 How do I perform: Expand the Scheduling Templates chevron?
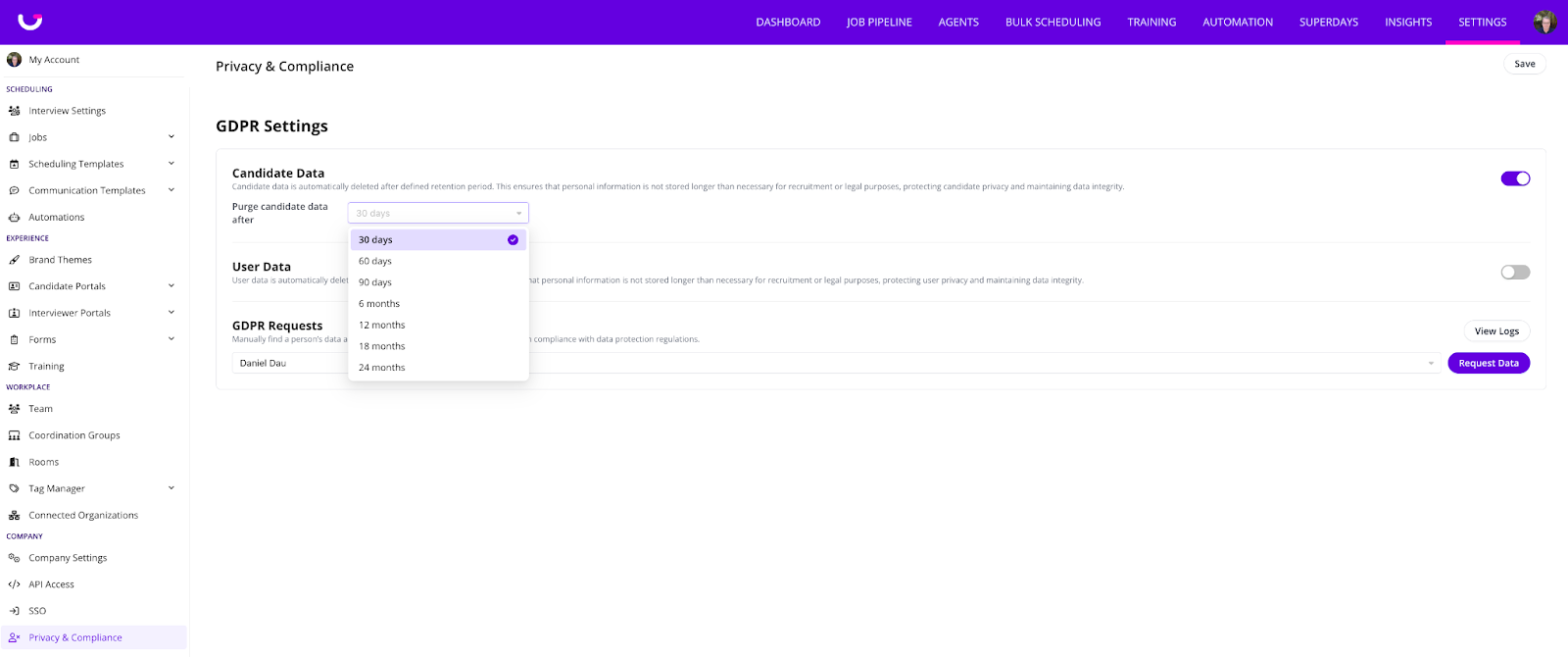[171, 164]
